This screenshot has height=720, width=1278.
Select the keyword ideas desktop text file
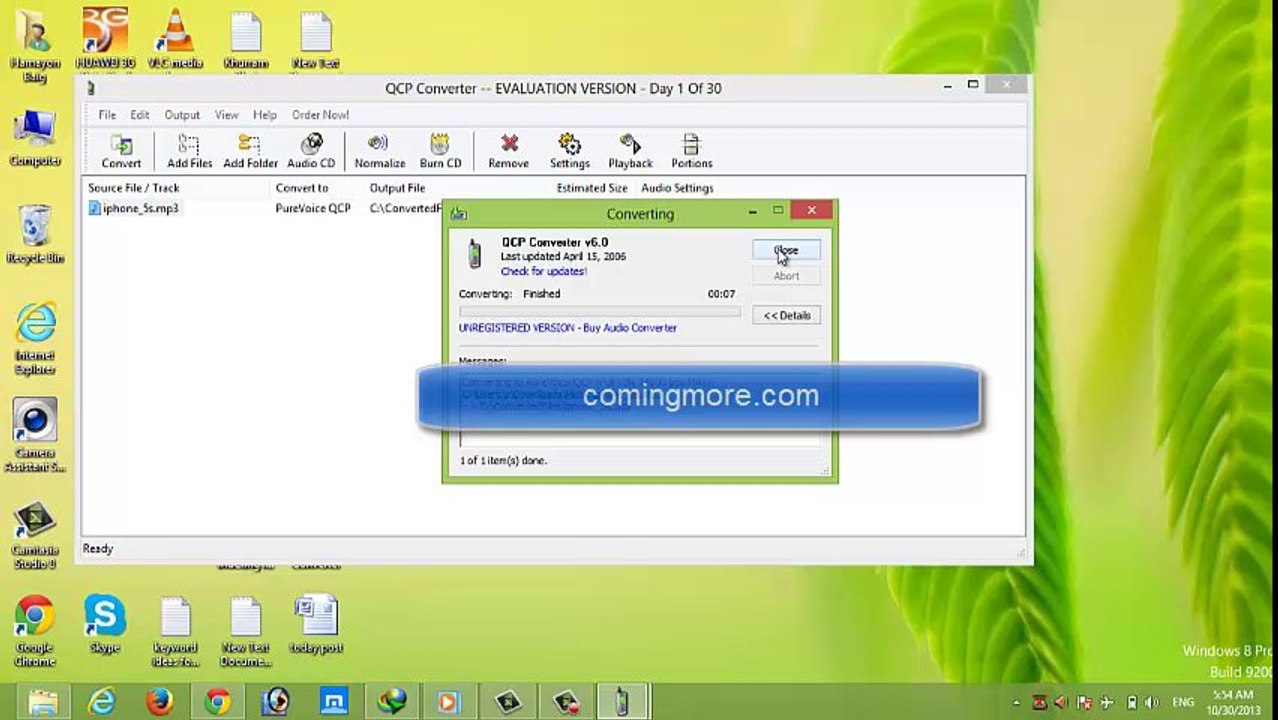[175, 630]
